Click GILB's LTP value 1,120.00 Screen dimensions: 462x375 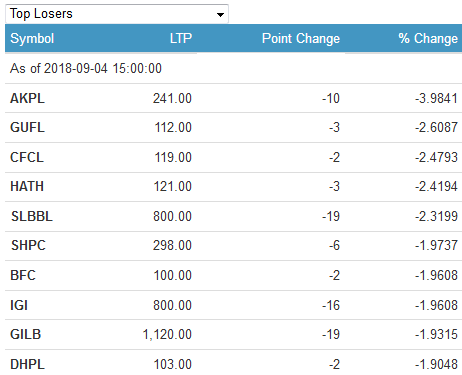coord(167,334)
